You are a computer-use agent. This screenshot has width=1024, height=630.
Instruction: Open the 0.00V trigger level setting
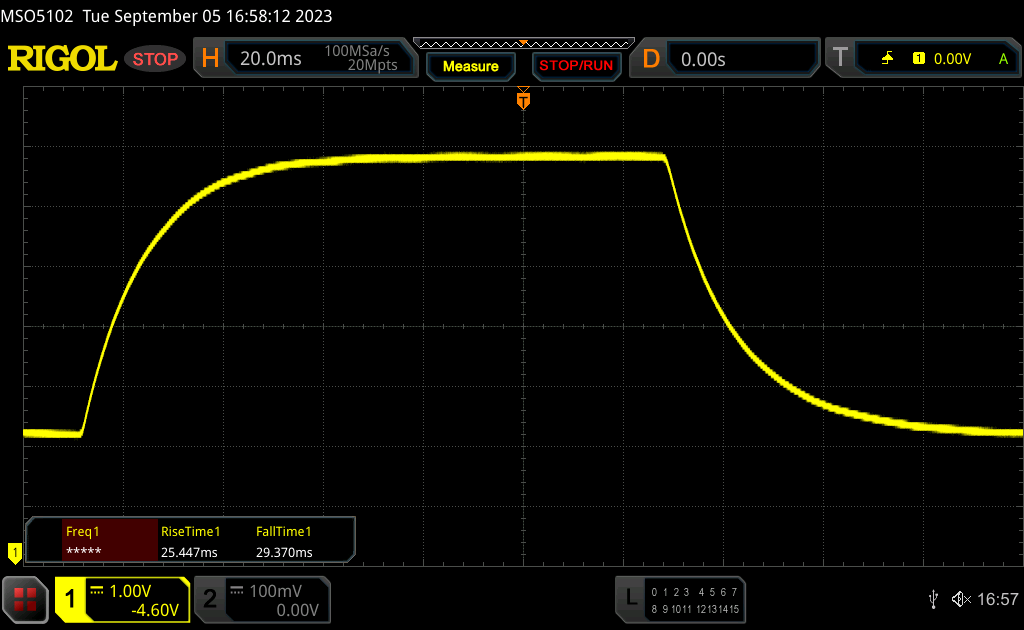click(x=952, y=59)
